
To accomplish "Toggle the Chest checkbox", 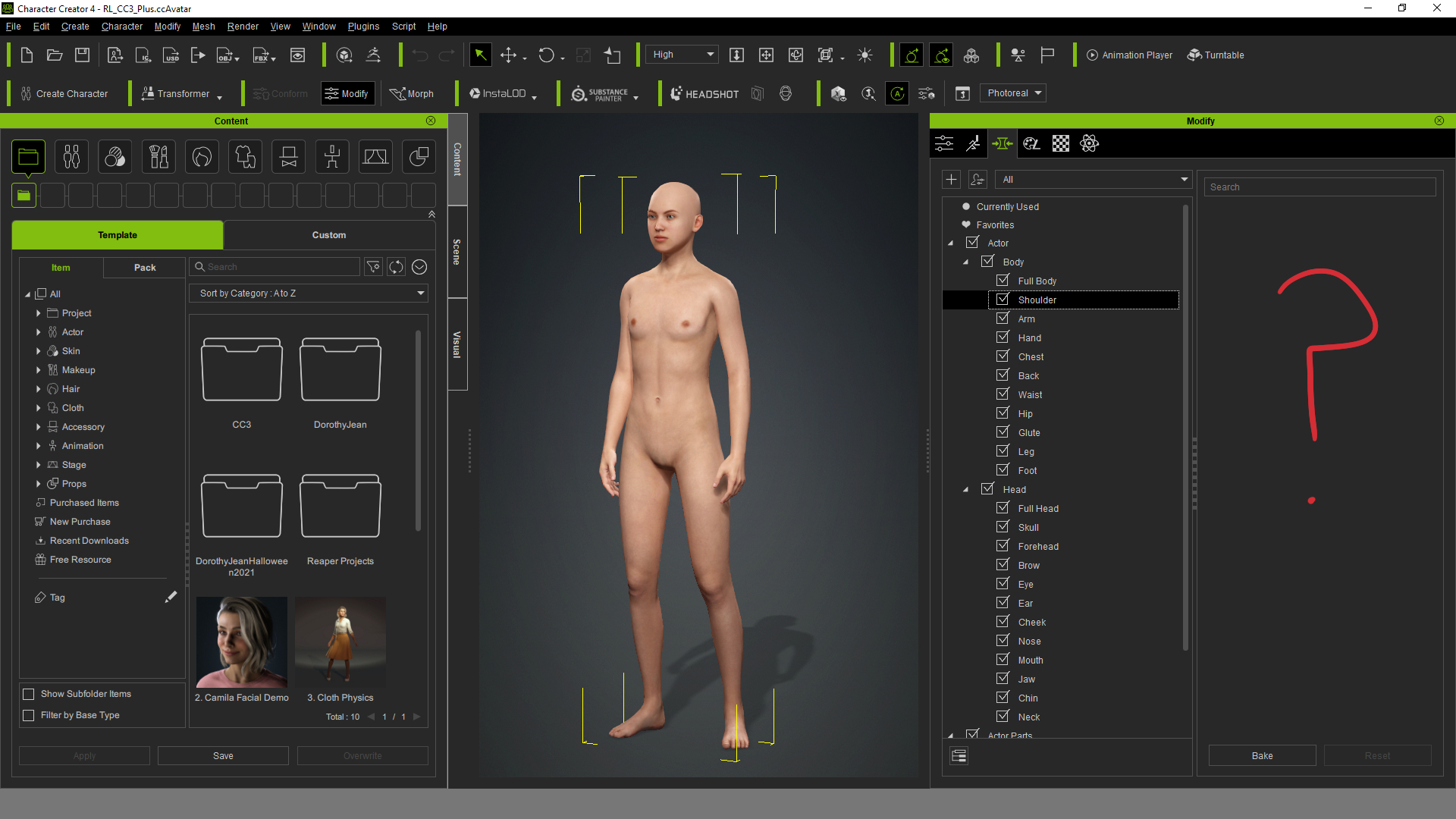I will (1003, 356).
